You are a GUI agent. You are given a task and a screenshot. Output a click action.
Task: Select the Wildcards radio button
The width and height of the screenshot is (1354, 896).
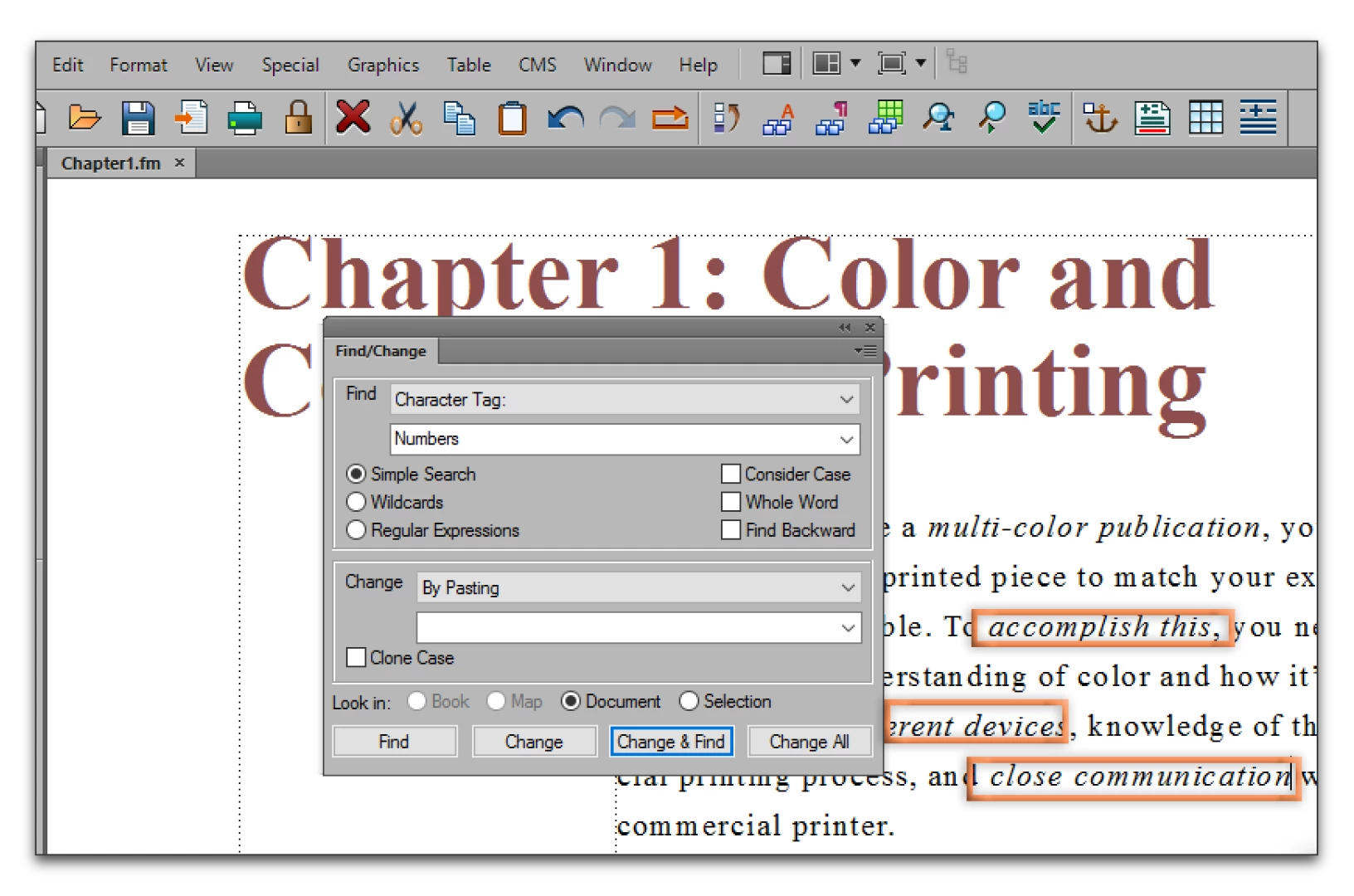pyautogui.click(x=356, y=502)
